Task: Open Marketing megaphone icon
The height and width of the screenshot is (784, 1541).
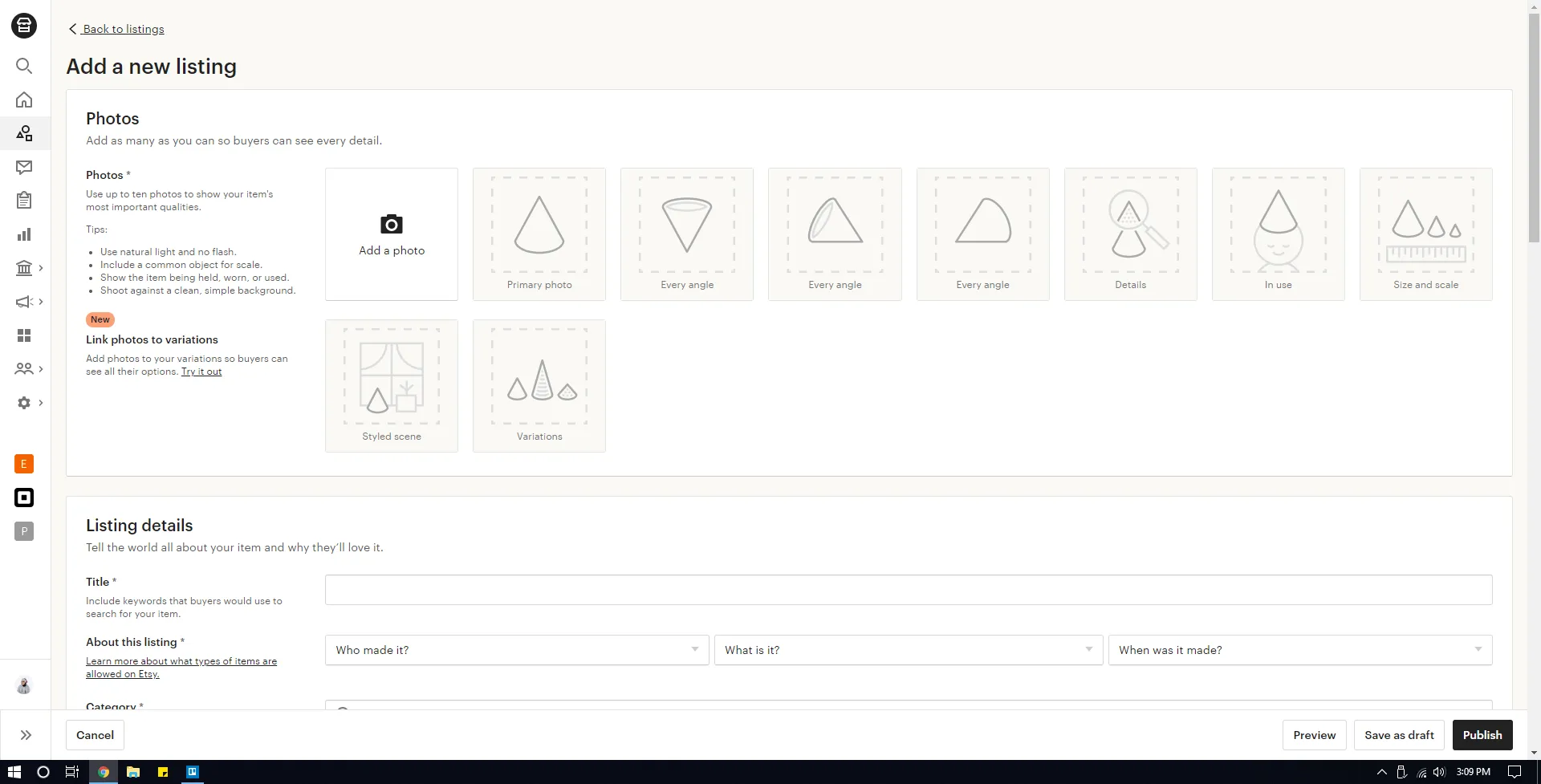Action: 24,302
